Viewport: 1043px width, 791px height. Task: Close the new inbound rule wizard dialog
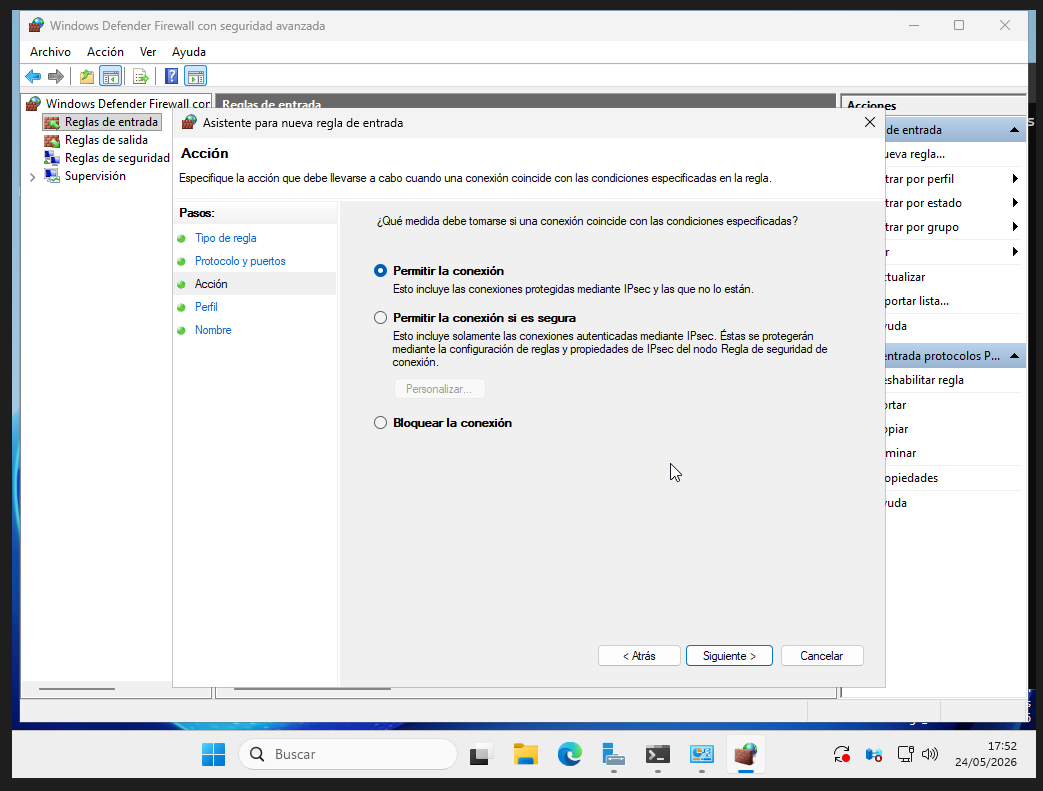click(x=869, y=122)
